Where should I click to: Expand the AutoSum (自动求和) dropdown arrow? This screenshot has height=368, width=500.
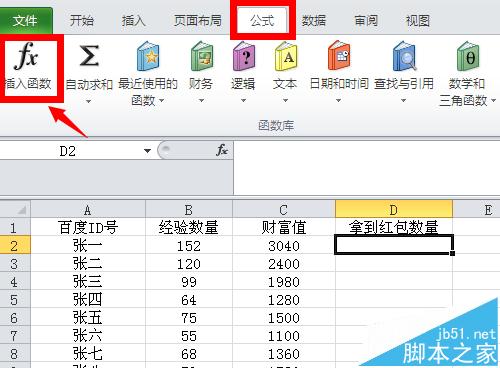coord(88,101)
